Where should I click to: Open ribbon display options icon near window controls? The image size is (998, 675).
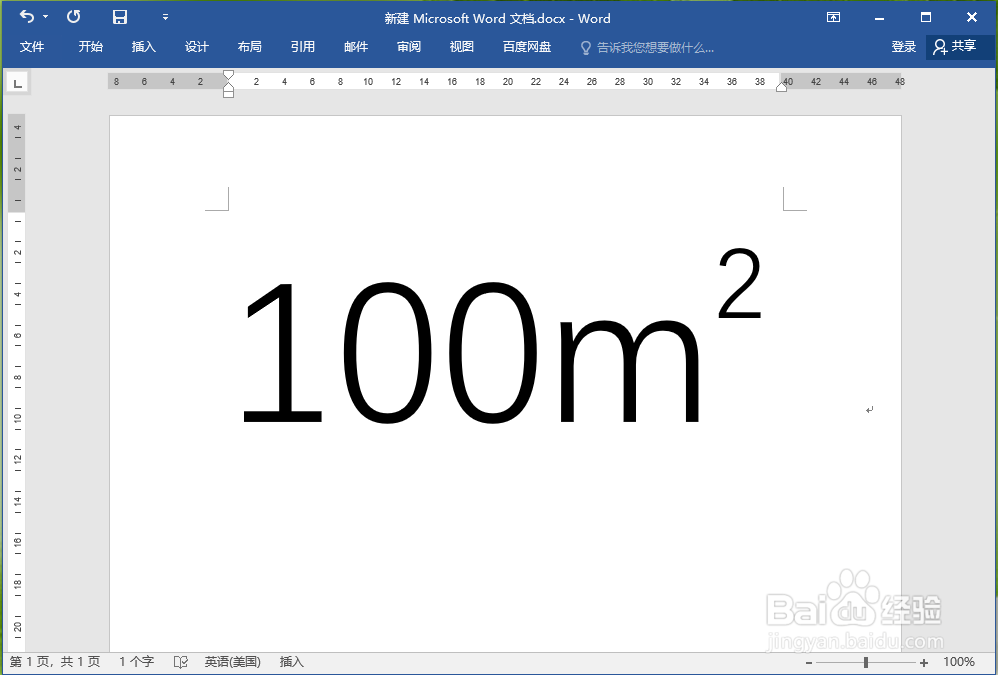tap(833, 18)
